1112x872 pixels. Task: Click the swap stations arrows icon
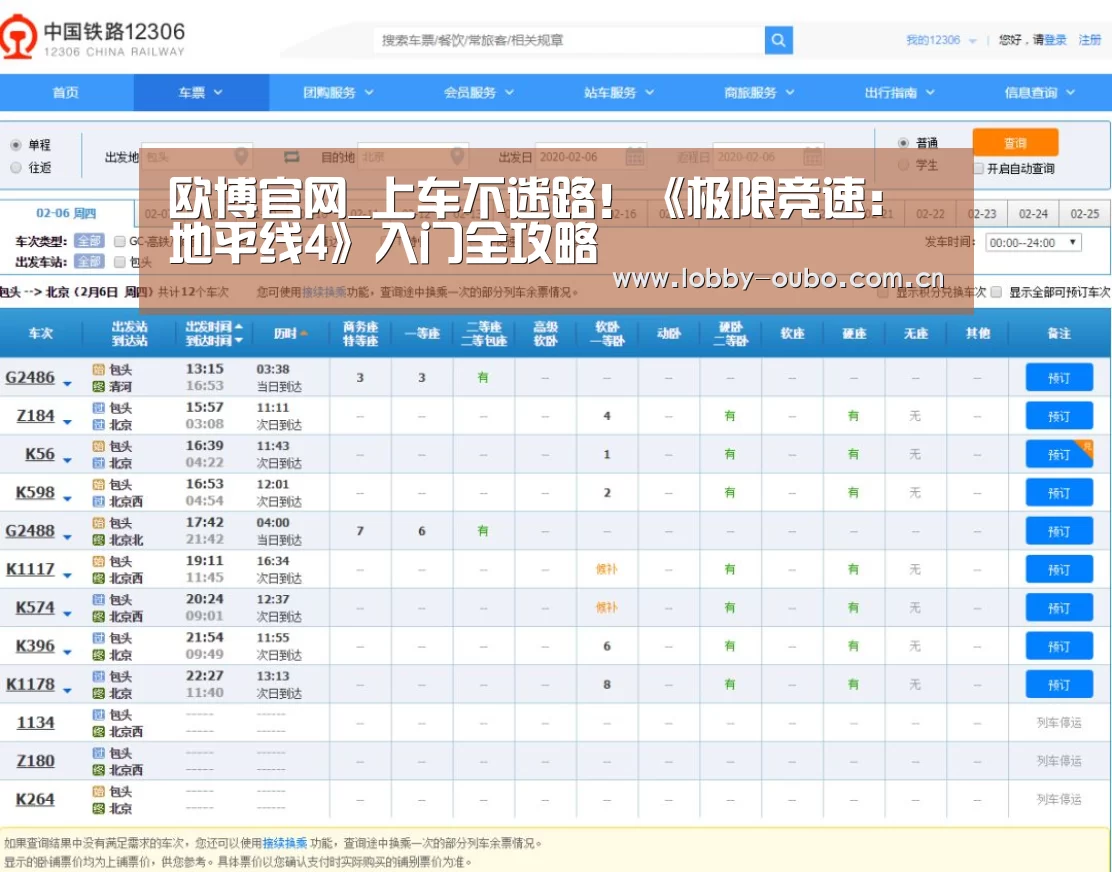tap(291, 157)
